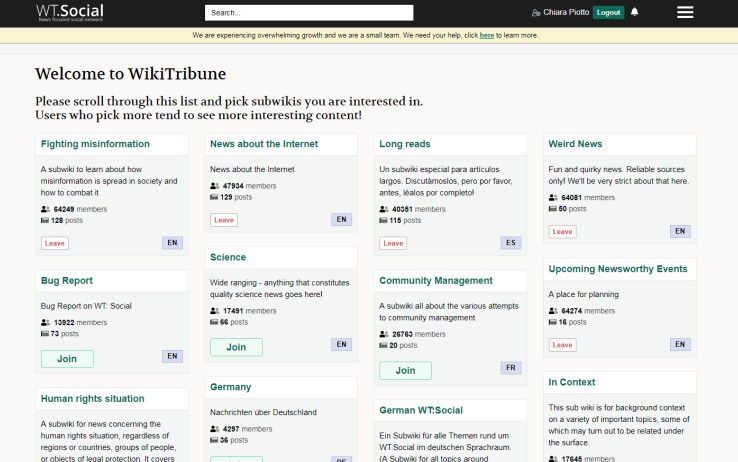Click 'A place for planning' description
738x462 pixels.
[584, 295]
